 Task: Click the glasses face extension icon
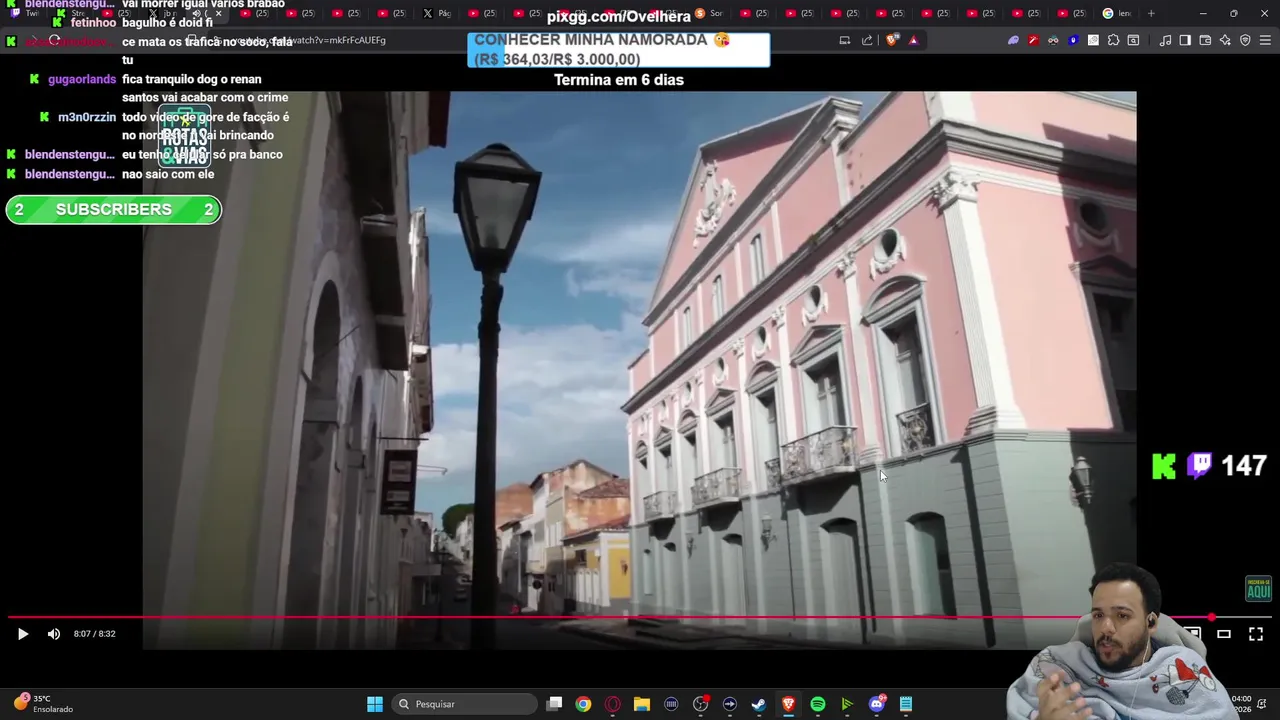click(x=1053, y=40)
